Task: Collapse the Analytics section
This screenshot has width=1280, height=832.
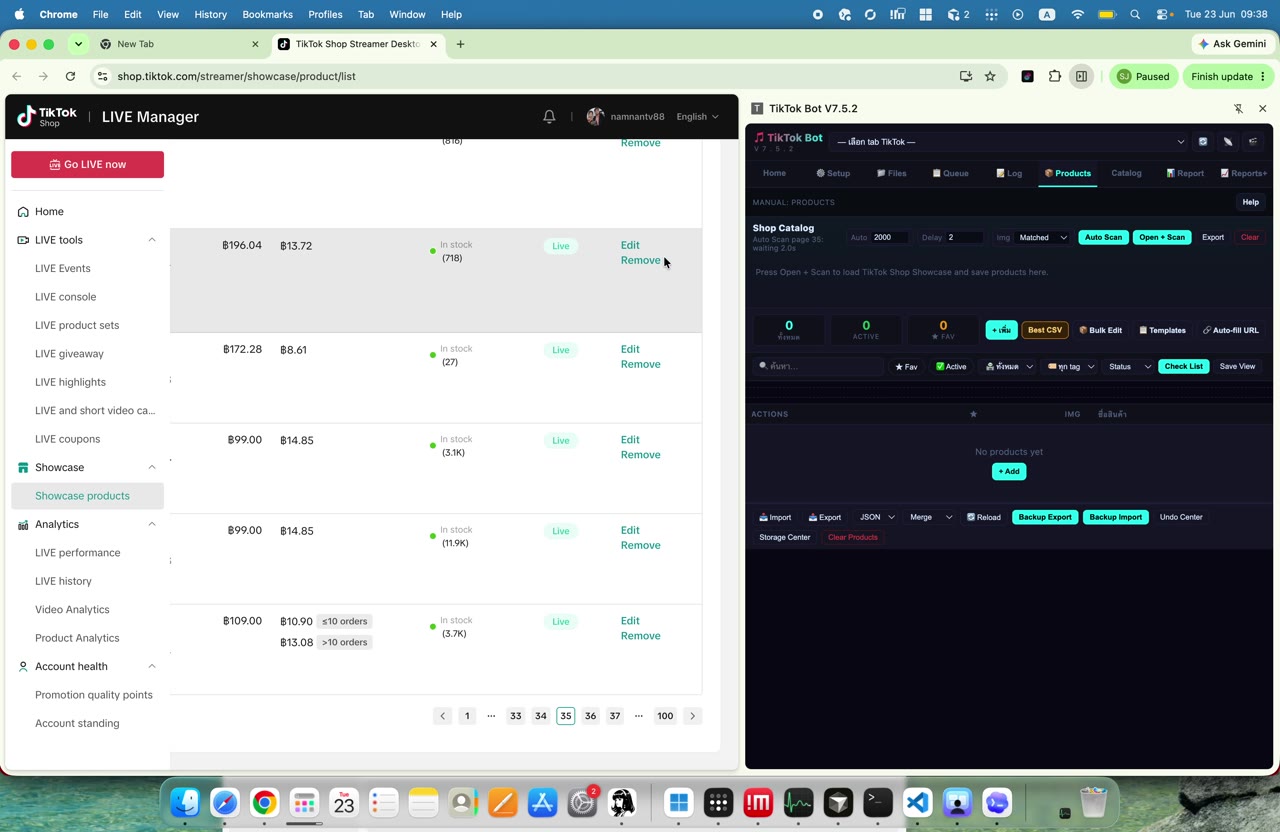Action: tap(152, 524)
